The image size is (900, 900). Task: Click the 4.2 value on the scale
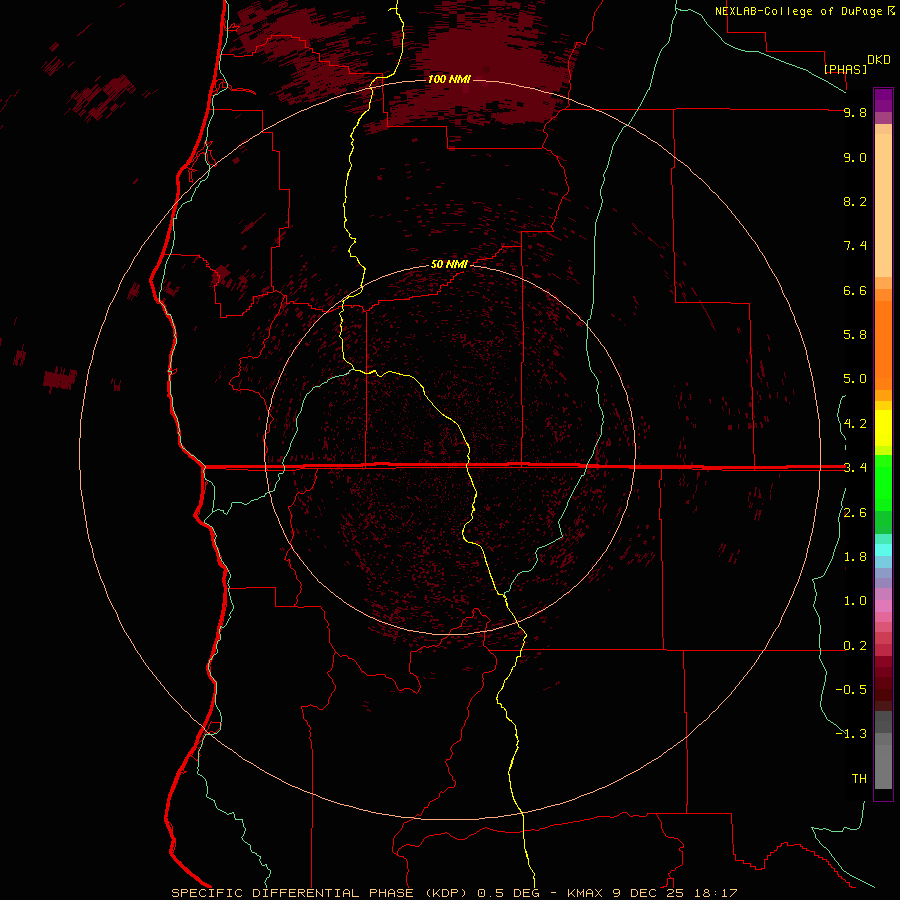pyautogui.click(x=855, y=424)
